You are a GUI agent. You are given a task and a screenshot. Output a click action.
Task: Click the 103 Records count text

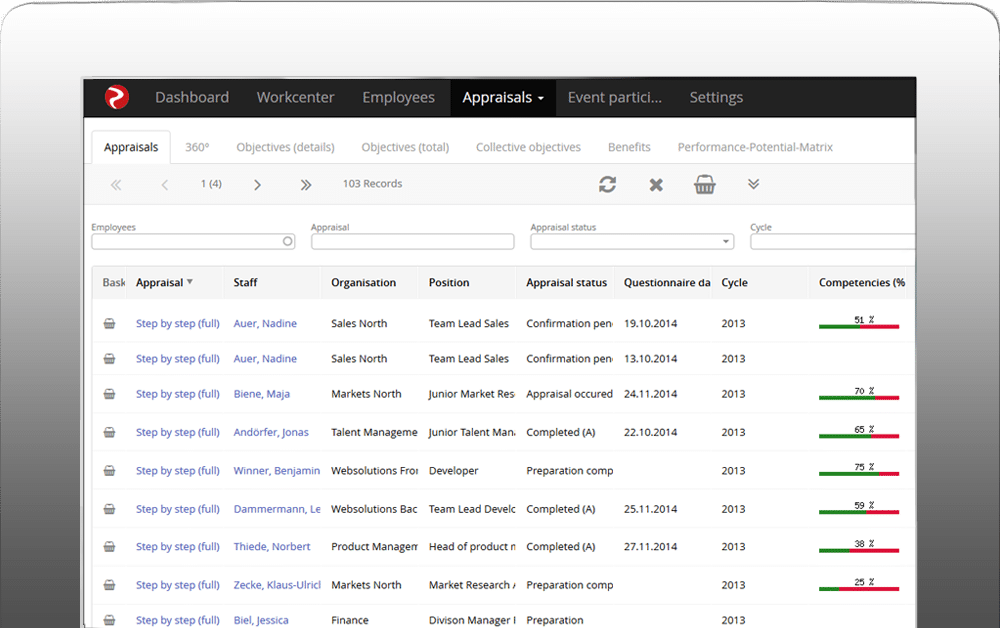(372, 184)
